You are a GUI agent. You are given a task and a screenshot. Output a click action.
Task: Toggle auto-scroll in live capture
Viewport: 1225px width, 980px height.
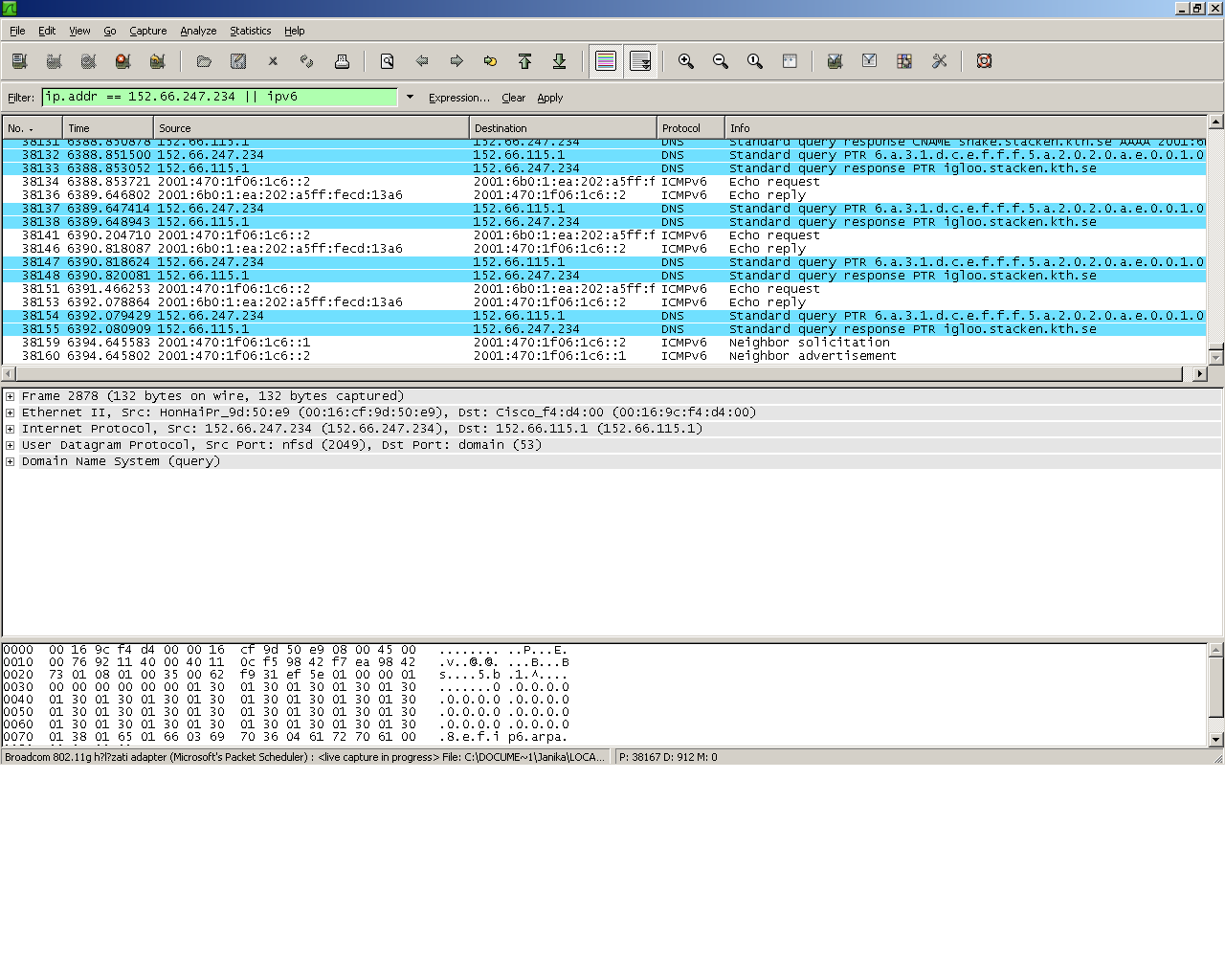(x=640, y=61)
